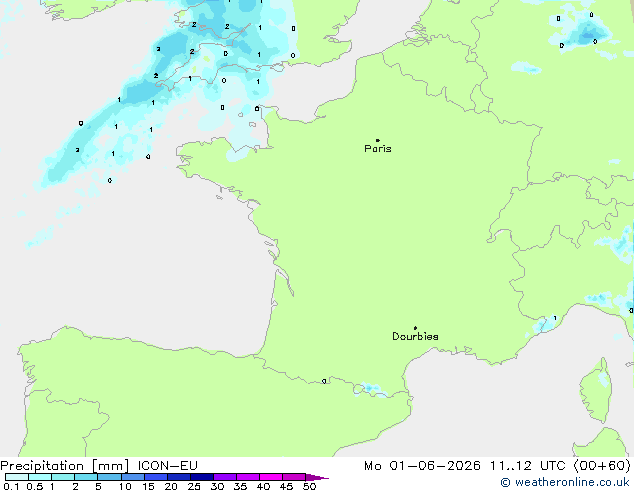
Task: Click the legend label '50'
Action: click(x=309, y=486)
